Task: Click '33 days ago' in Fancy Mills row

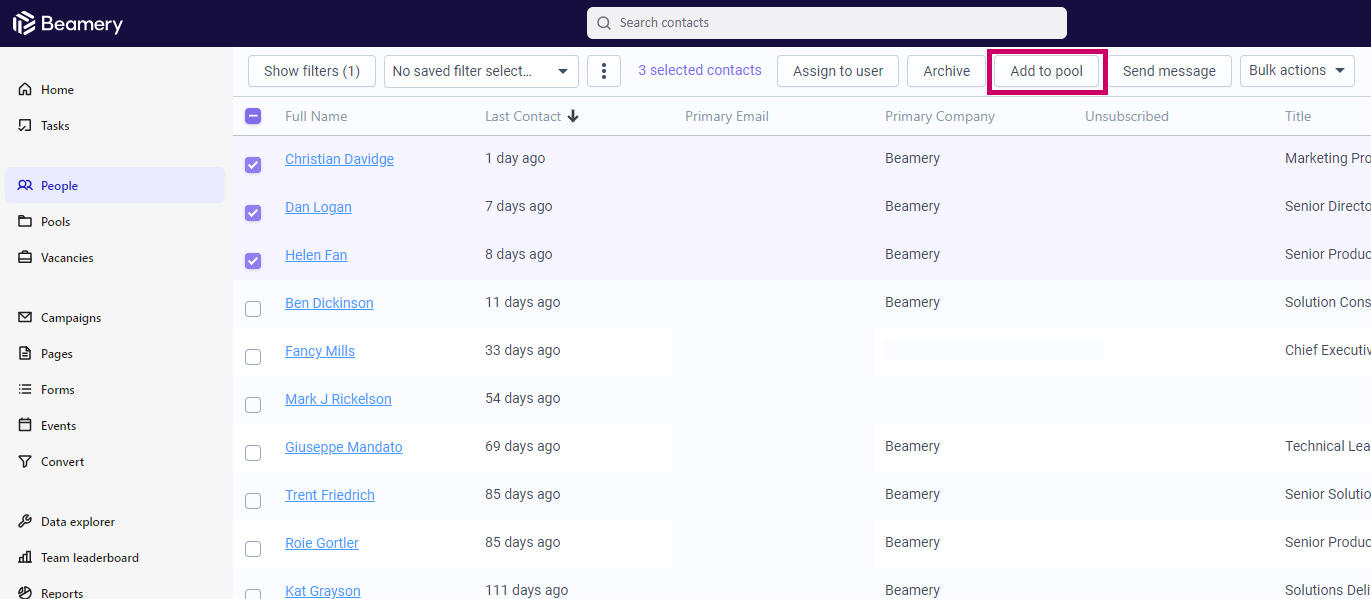Action: pos(523,350)
